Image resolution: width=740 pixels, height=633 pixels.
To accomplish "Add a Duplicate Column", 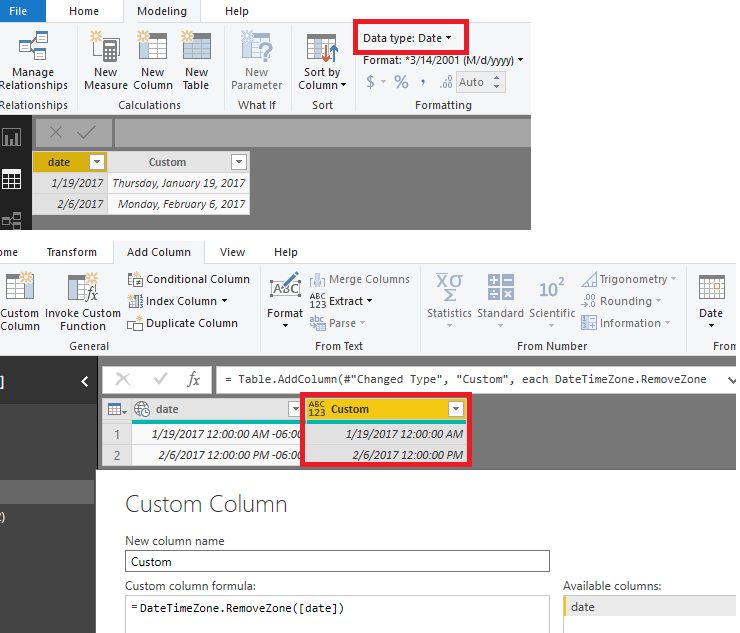I will 183,323.
